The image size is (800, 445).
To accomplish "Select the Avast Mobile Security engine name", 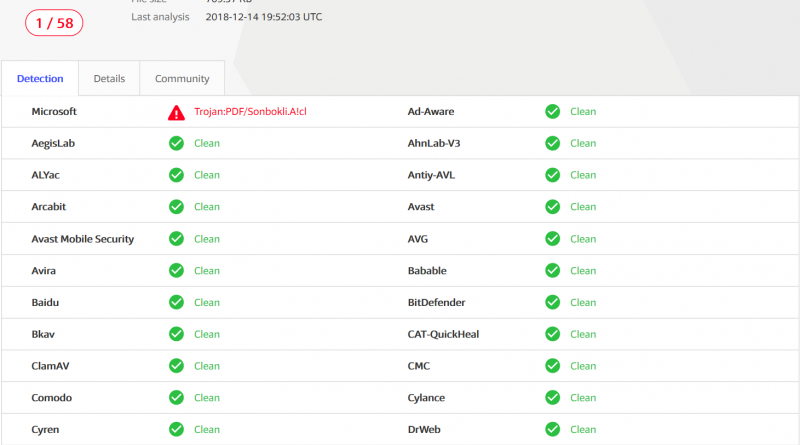I will [83, 239].
